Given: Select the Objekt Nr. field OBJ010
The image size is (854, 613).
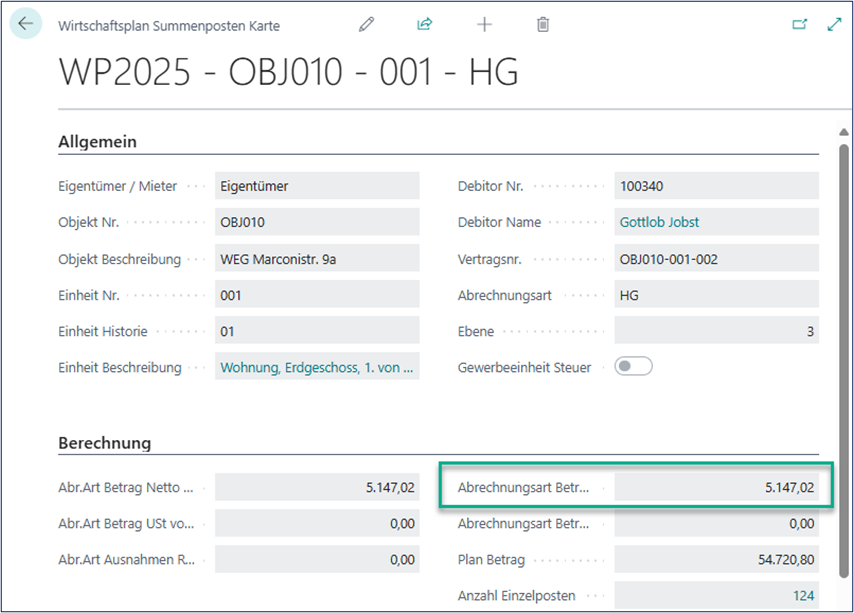Looking at the screenshot, I should click(x=317, y=223).
